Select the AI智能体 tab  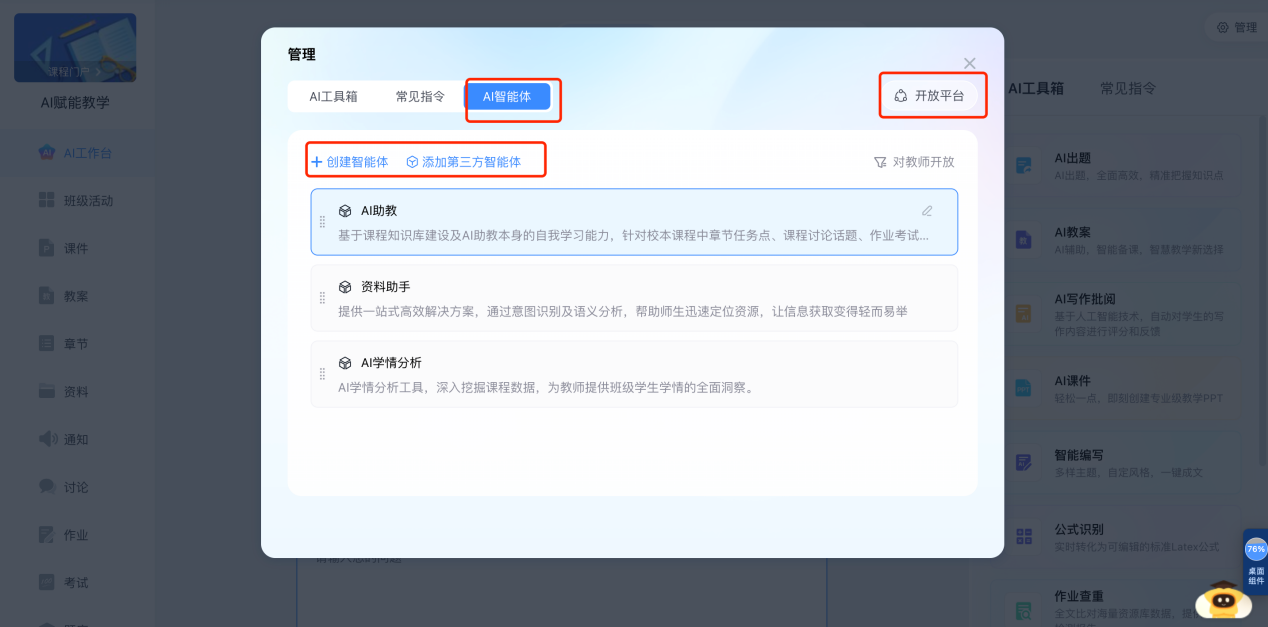pyautogui.click(x=507, y=97)
